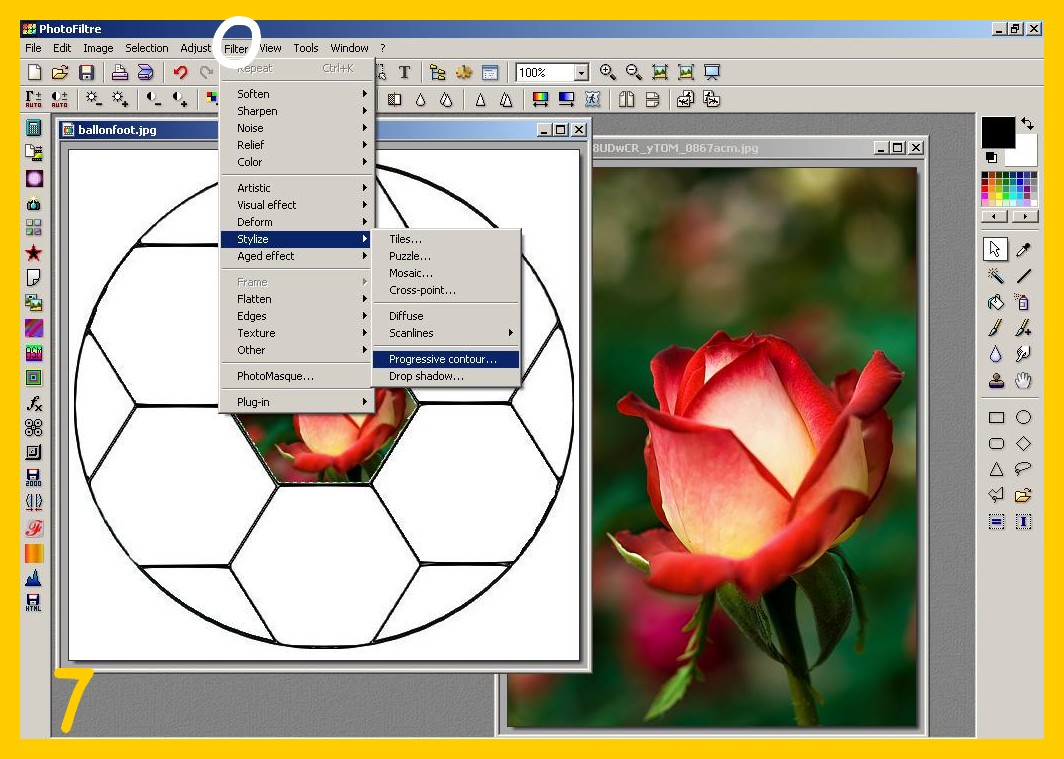Choose Progressive contour from Stylize submenu

coord(442,359)
